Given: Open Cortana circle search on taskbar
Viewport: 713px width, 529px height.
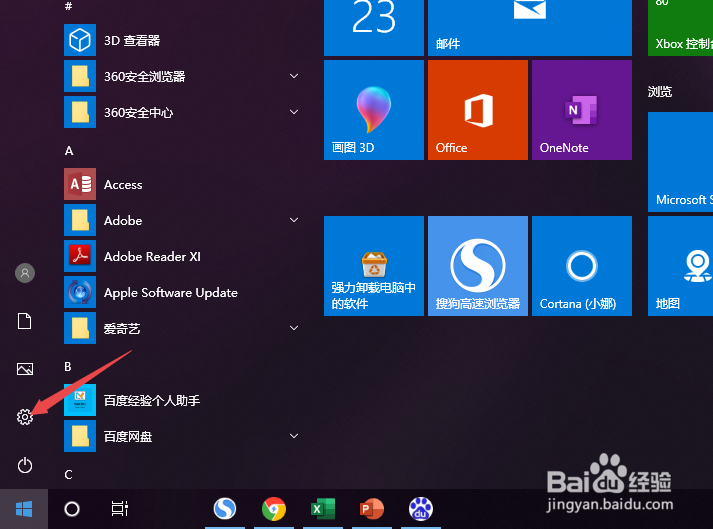Looking at the screenshot, I should (x=72, y=509).
